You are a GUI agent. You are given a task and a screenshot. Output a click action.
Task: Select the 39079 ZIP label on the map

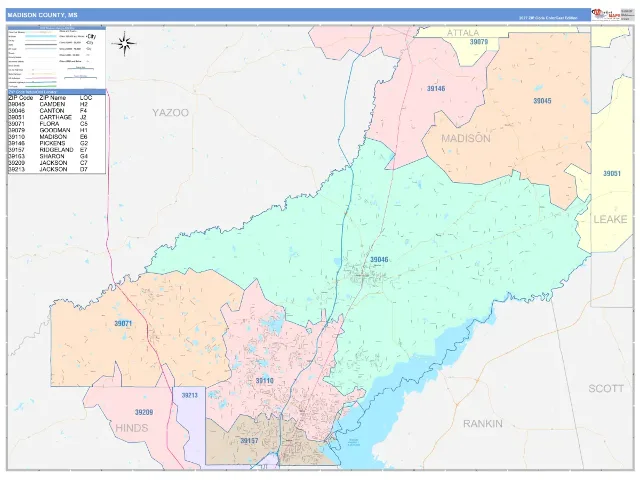[479, 42]
